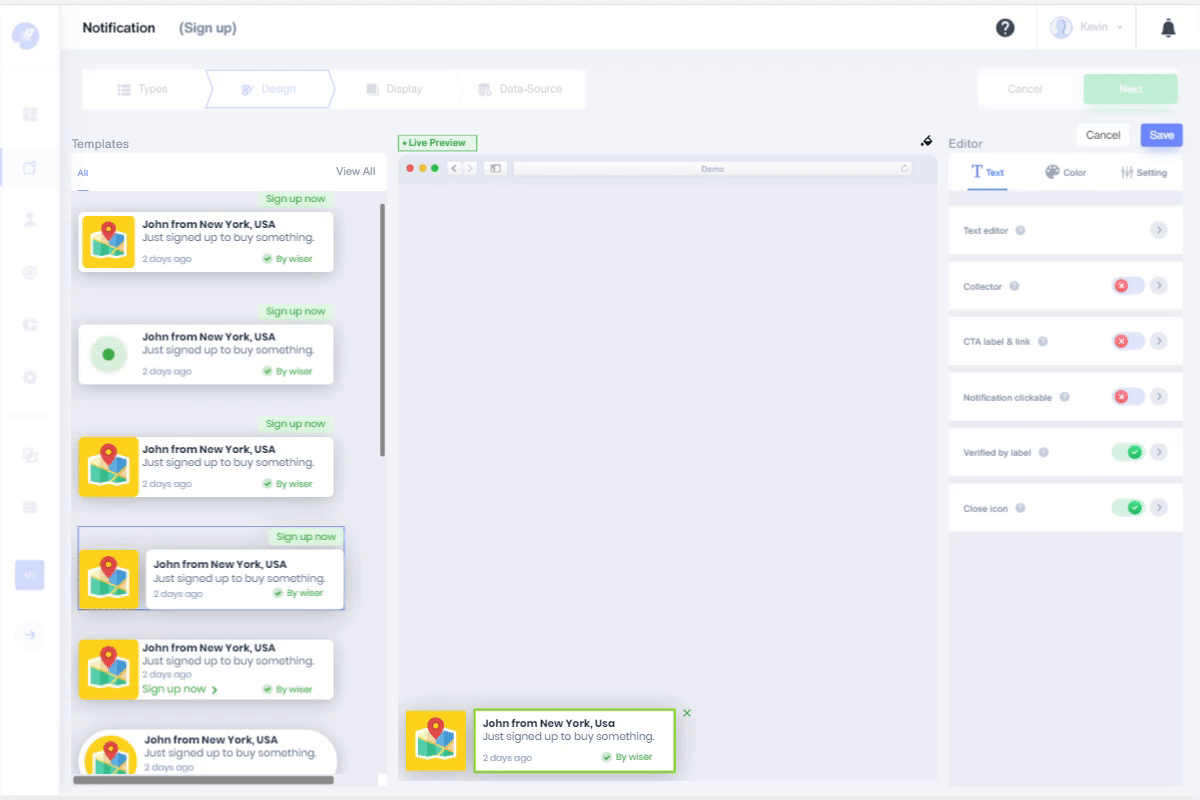The width and height of the screenshot is (1200, 800).
Task: Click the reload icon in demo browser bar
Action: coord(905,169)
